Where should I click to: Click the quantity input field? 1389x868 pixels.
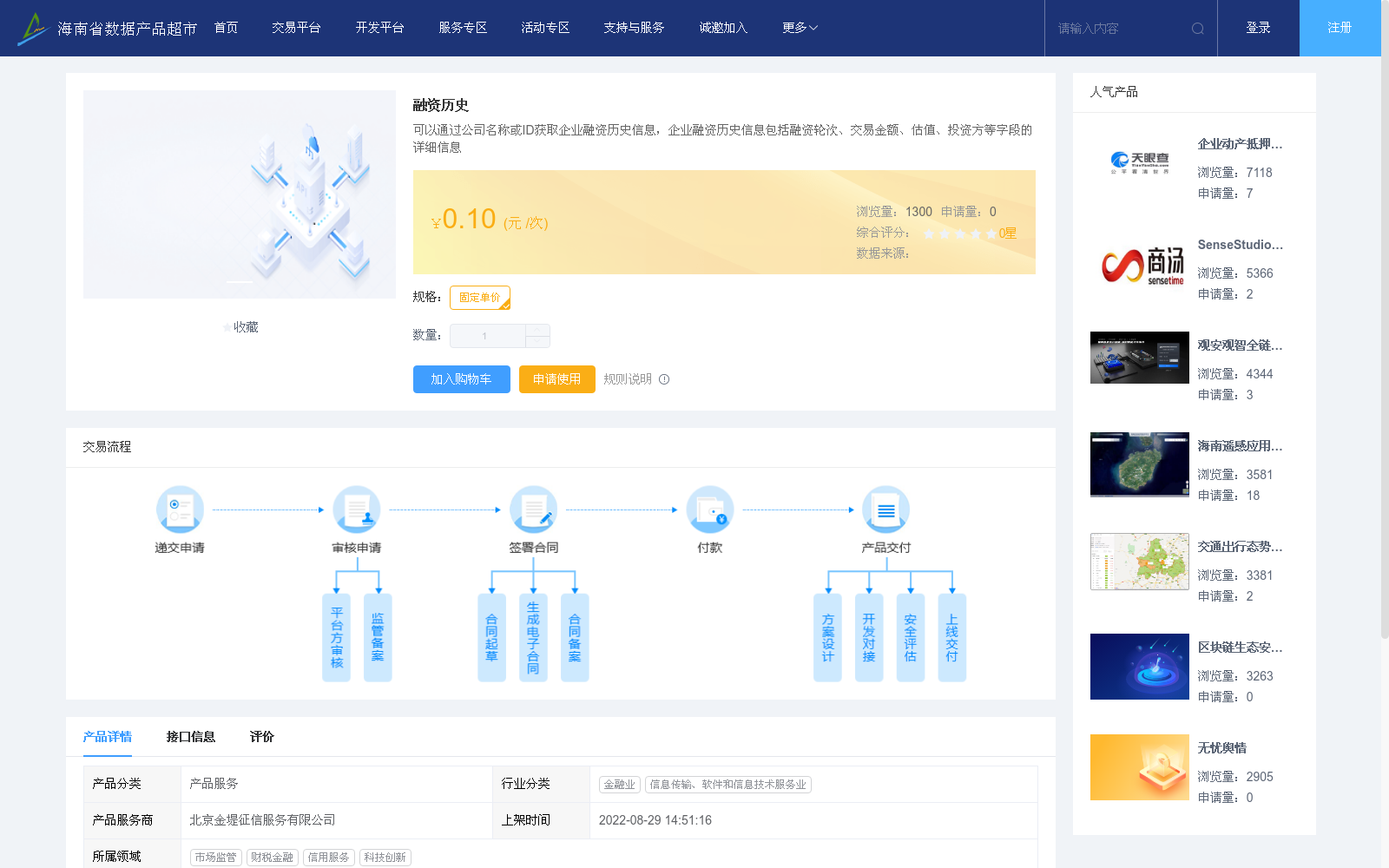488,336
